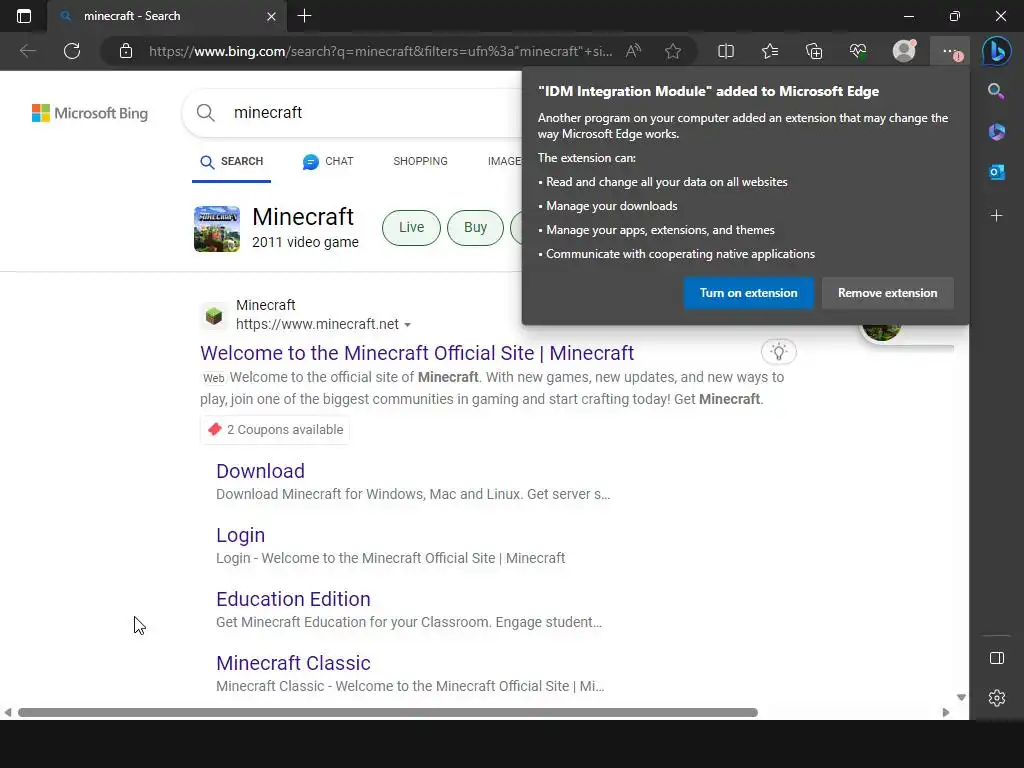Click the horizontal scrollbar thumb
The width and height of the screenshot is (1024, 768).
click(x=388, y=712)
